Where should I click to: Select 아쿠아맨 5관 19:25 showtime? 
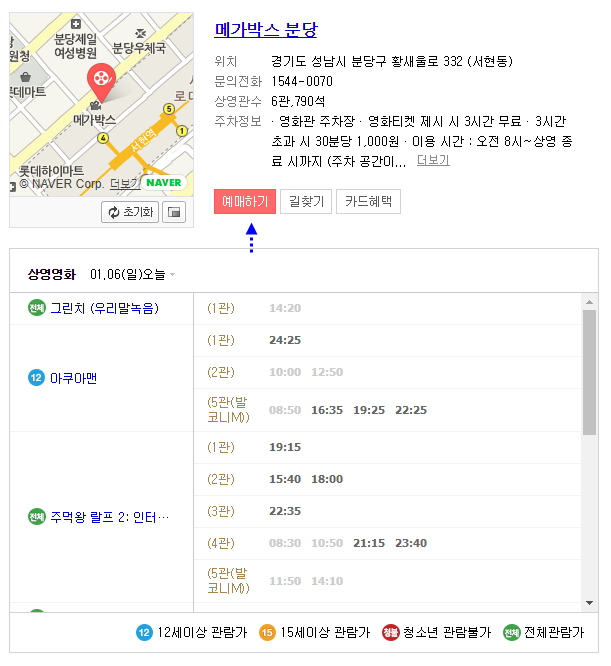pyautogui.click(x=369, y=410)
